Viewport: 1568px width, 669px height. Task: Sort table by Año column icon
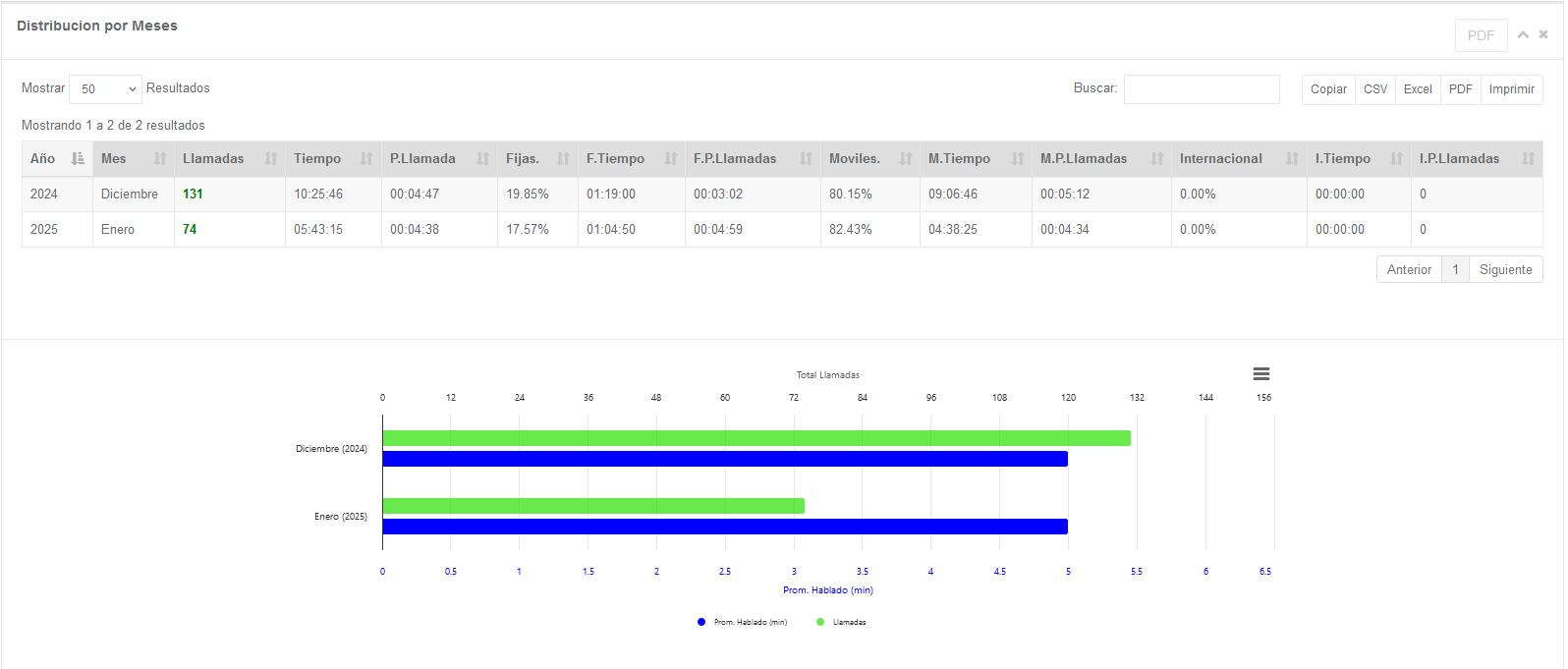[x=78, y=159]
